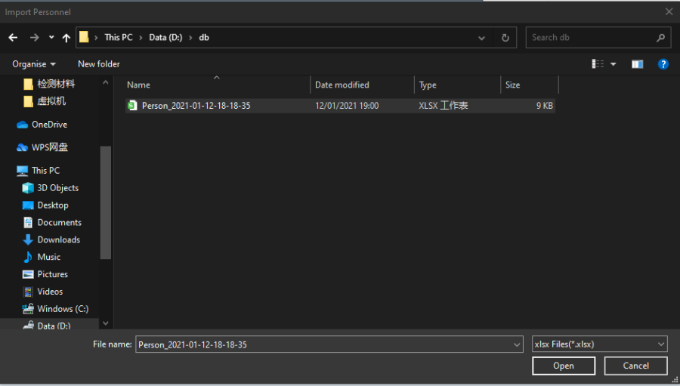The height and width of the screenshot is (386, 680).
Task: Expand the recent locations dropdown arrow
Action: coord(51,37)
